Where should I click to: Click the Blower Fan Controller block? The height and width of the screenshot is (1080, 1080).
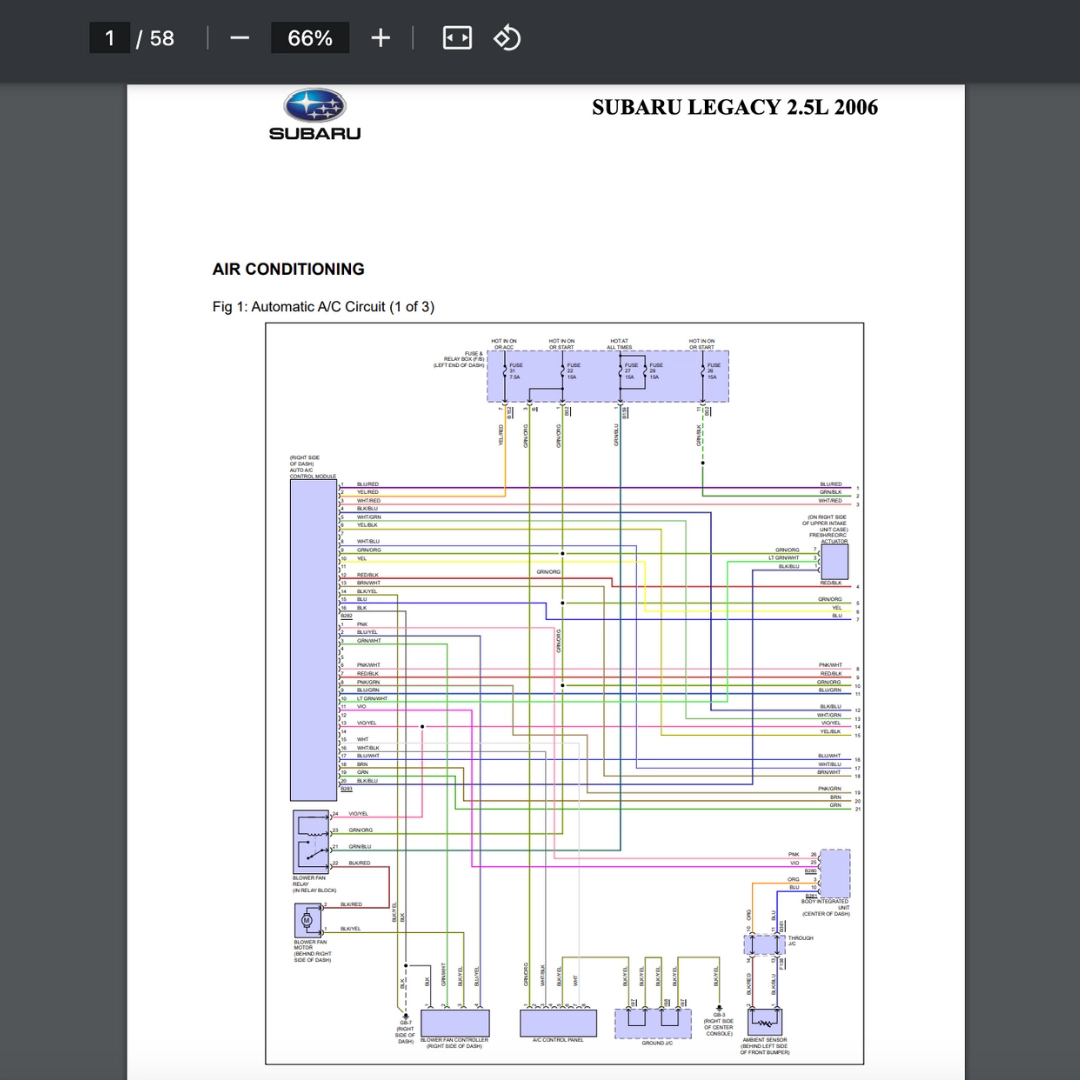point(455,1023)
